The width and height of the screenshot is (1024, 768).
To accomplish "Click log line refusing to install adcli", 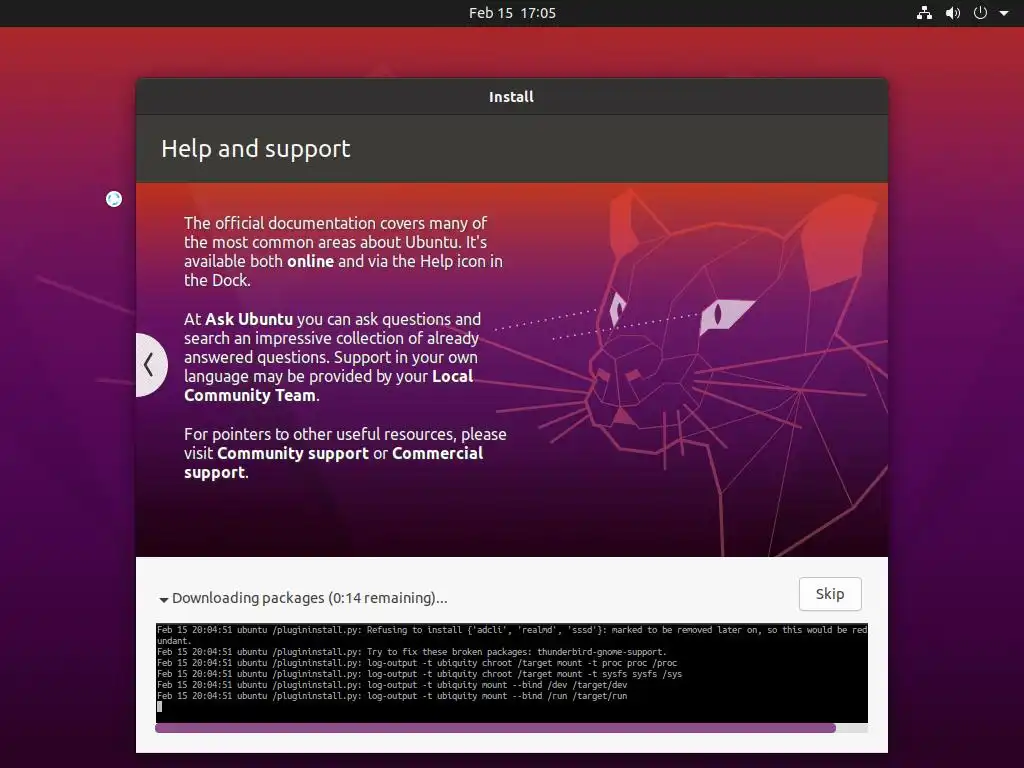I will [x=511, y=635].
